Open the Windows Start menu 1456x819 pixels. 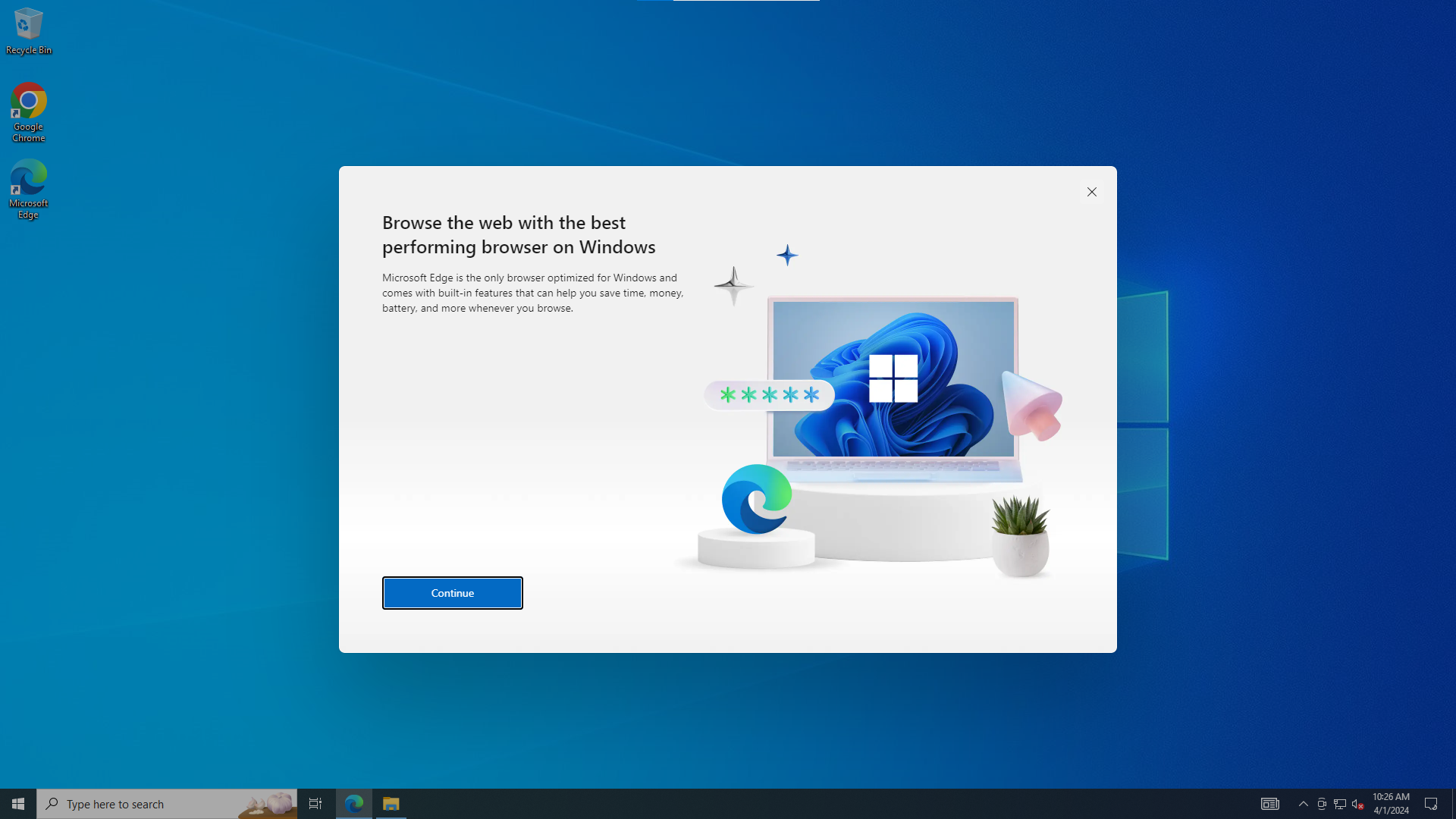tap(18, 804)
